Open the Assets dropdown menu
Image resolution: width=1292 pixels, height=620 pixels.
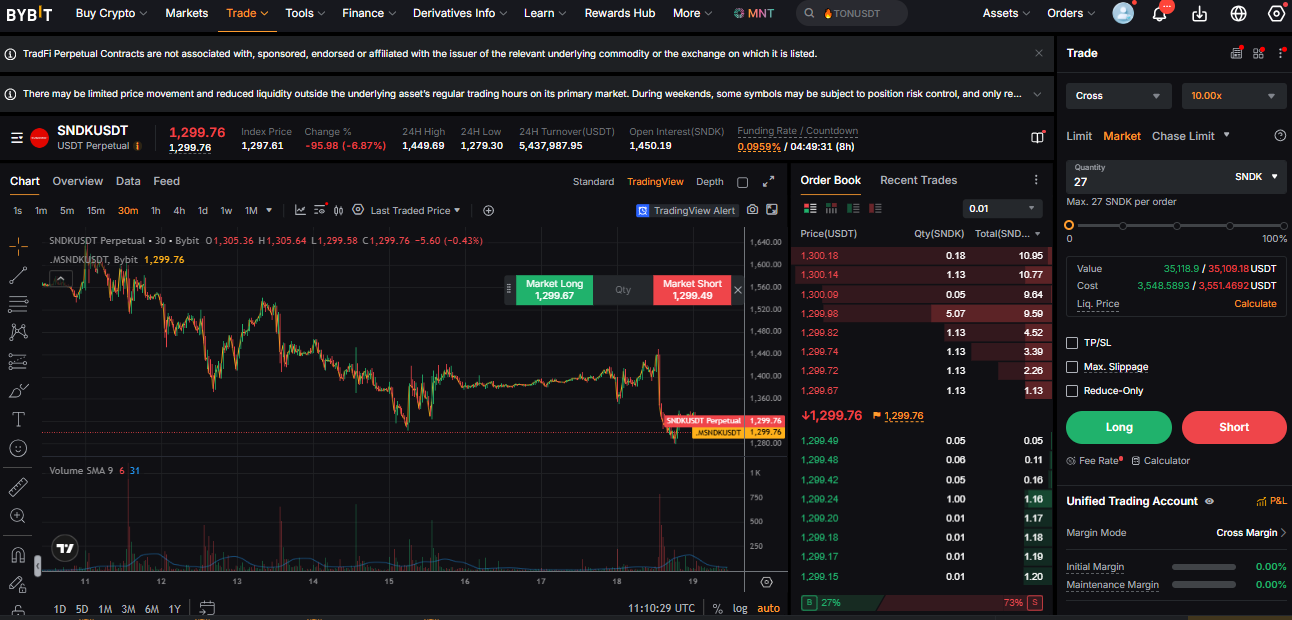click(1007, 13)
